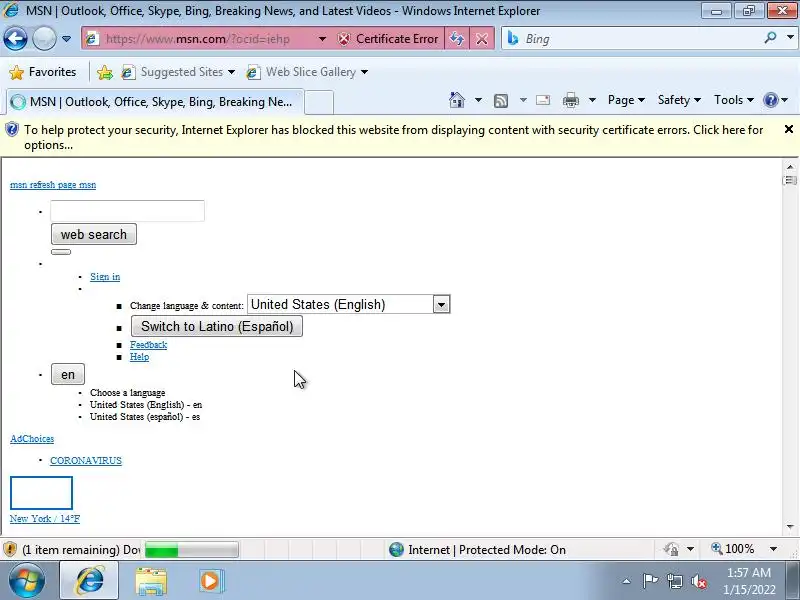
Task: Open the Web Slice Gallery item
Action: tap(307, 72)
